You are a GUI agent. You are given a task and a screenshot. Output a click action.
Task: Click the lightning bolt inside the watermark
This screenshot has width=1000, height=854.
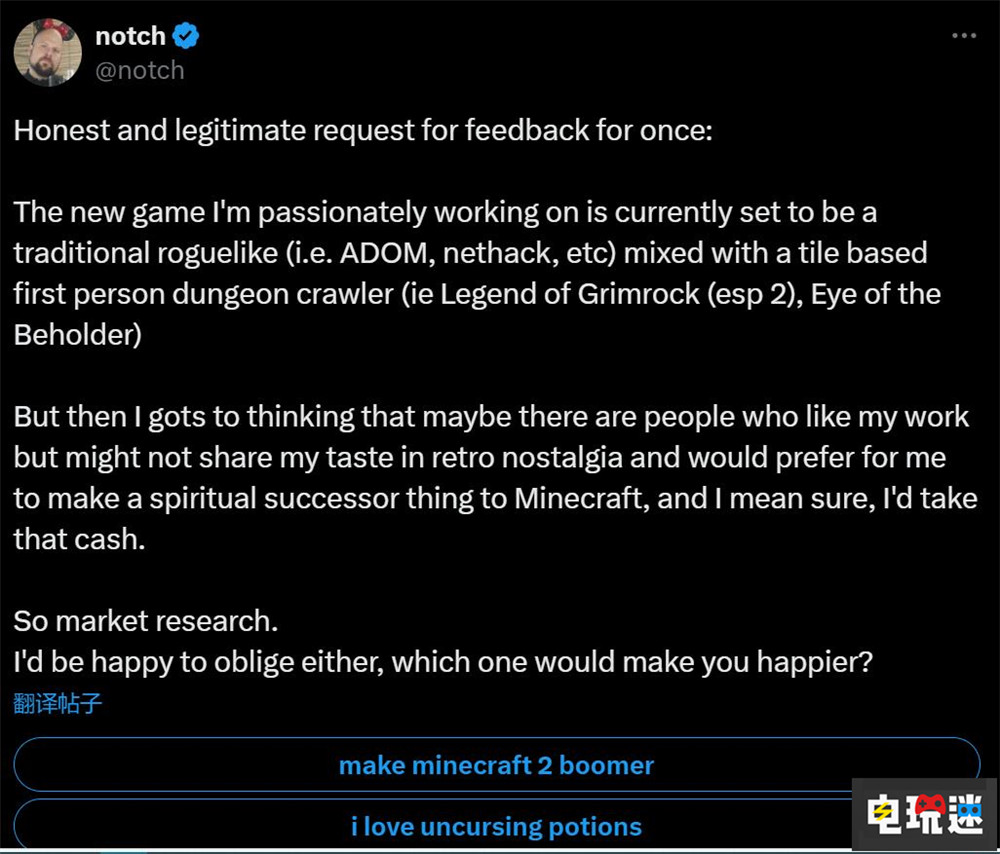[882, 813]
